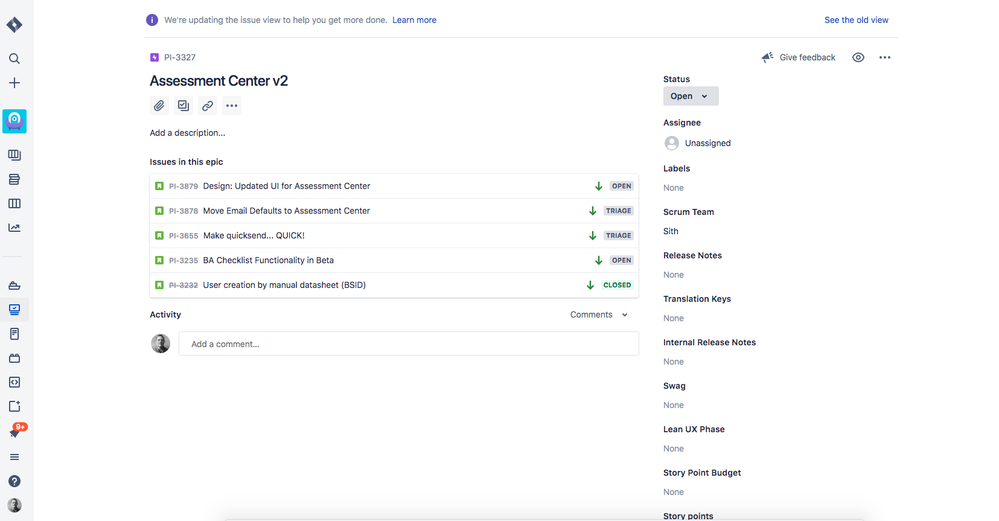Open the Status dropdown set to Open
999x521 pixels.
click(x=691, y=96)
